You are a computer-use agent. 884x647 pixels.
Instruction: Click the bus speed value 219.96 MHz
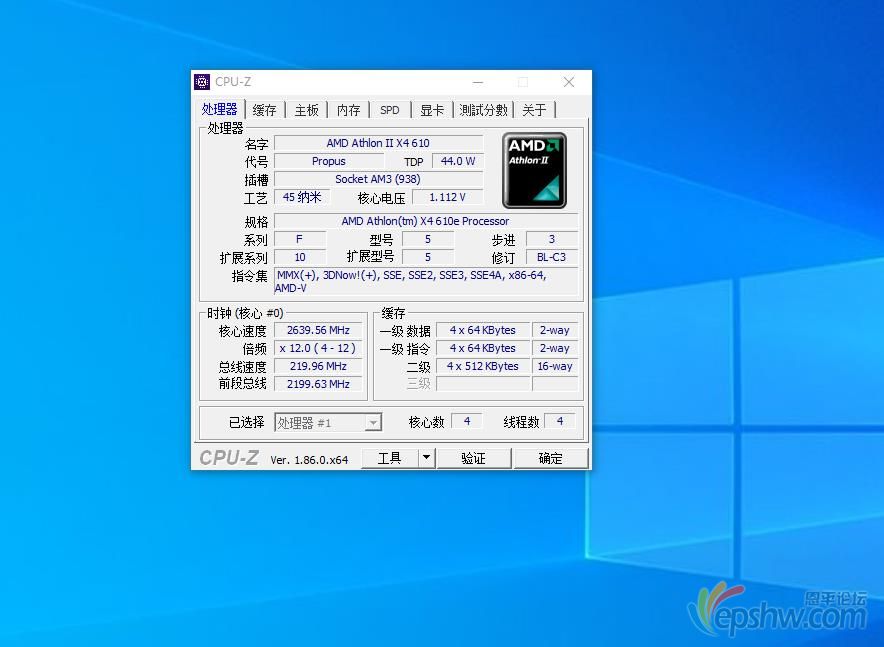pyautogui.click(x=318, y=366)
